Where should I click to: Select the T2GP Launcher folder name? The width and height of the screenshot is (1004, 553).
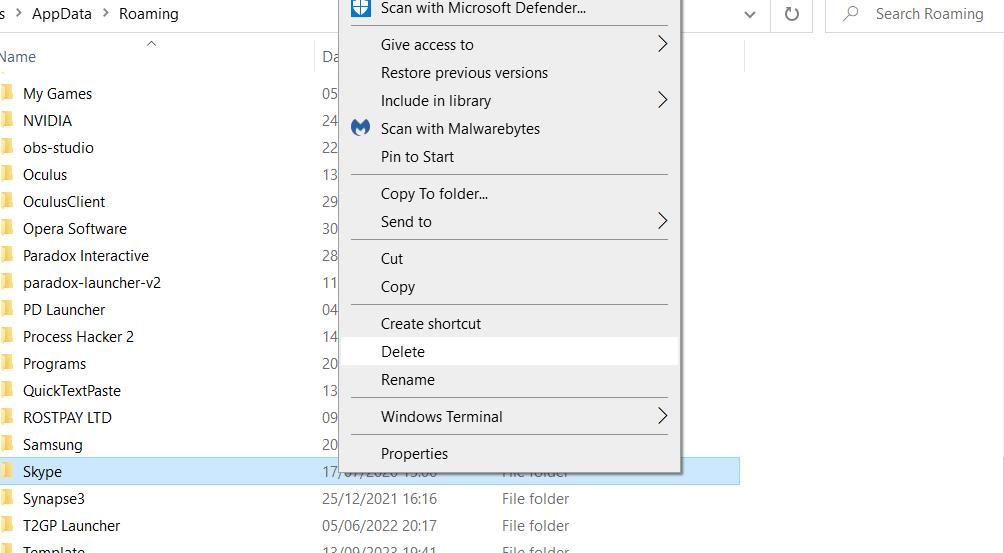point(72,525)
